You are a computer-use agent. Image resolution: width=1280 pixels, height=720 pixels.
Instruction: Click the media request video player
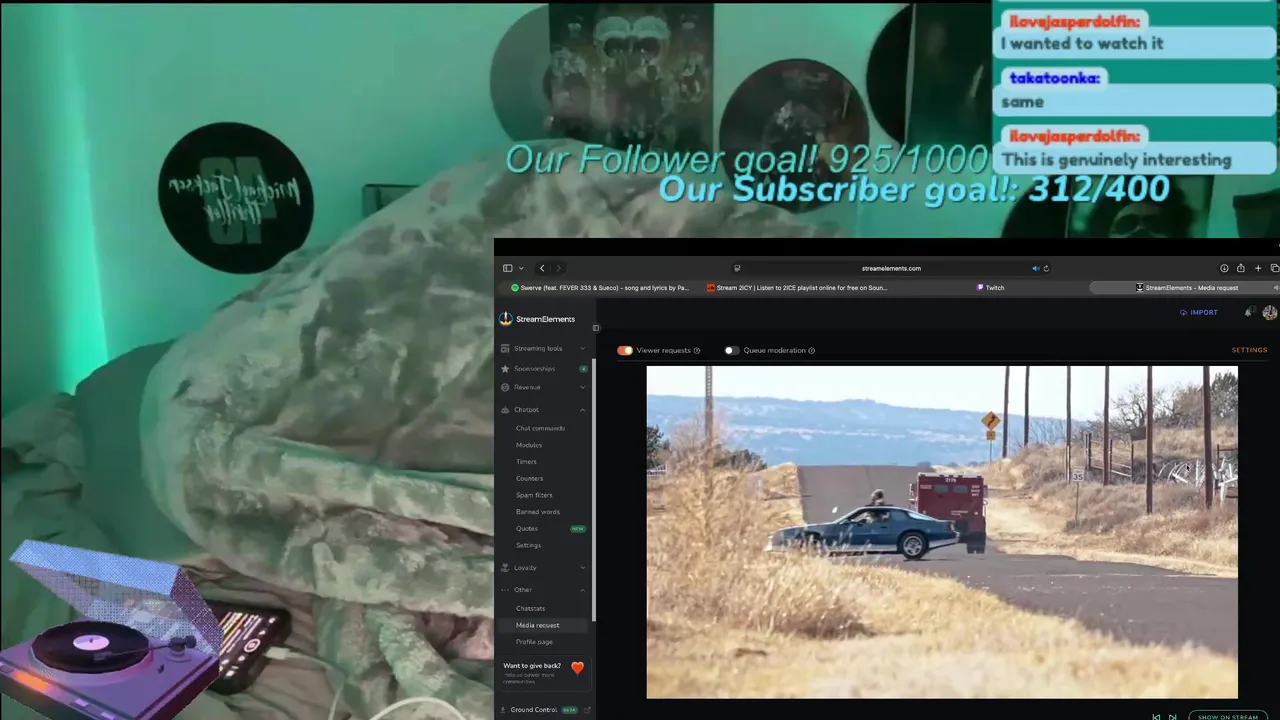[x=942, y=532]
